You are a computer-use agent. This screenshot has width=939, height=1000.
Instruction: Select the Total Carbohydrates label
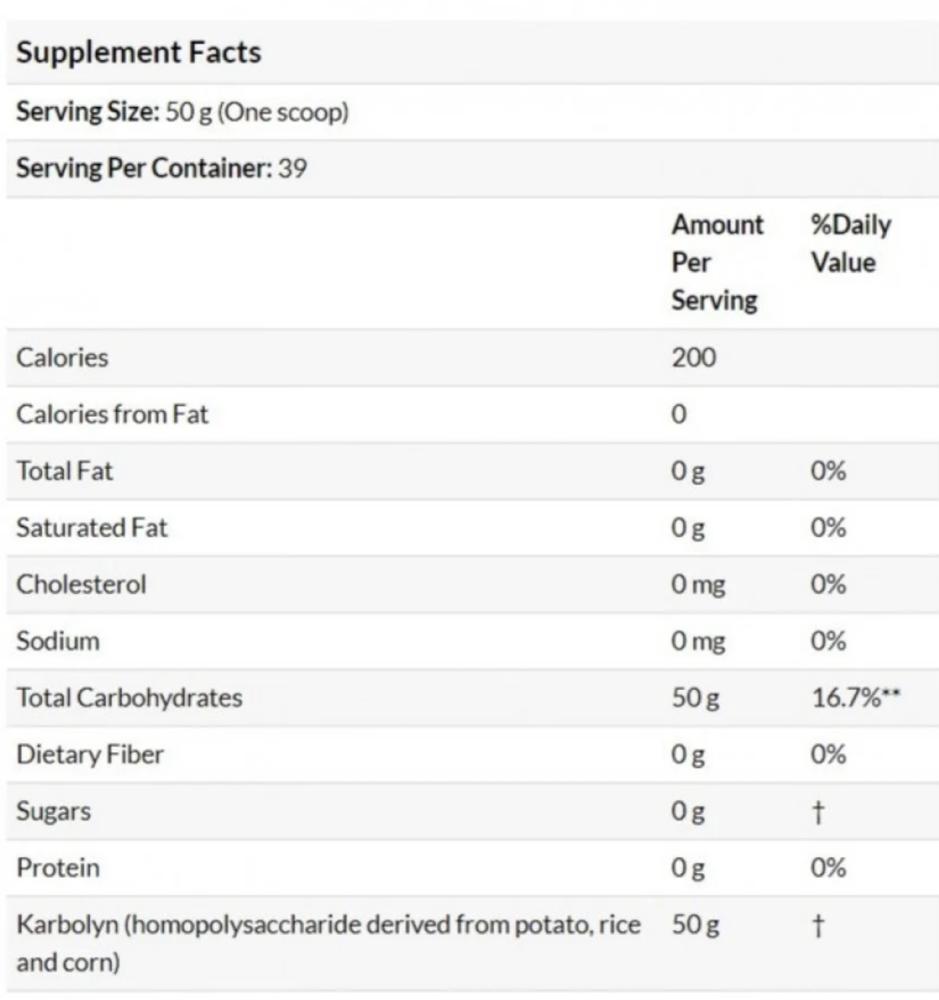pyautogui.click(x=129, y=698)
